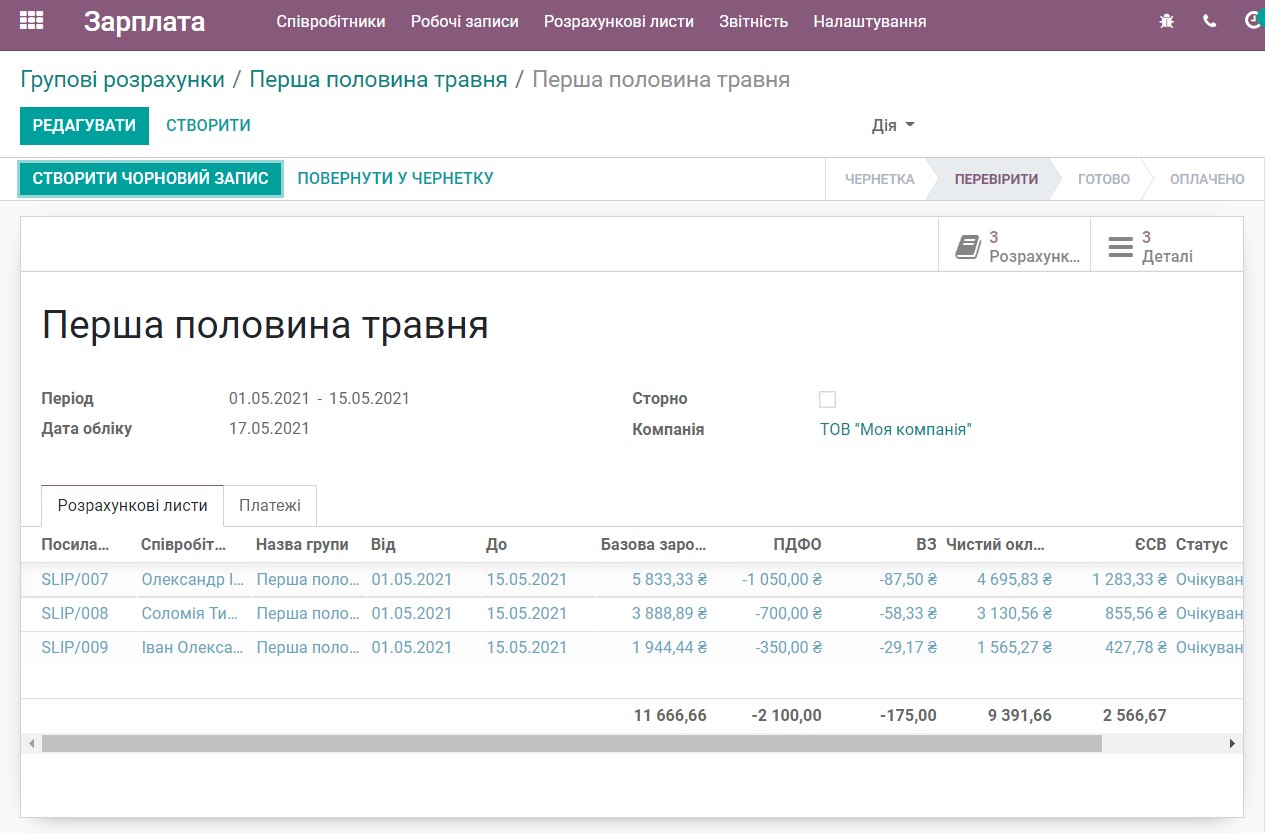Viewport: 1265px width, 833px height.
Task: Open the Деталі panel with list icon
Action: coord(1165,244)
